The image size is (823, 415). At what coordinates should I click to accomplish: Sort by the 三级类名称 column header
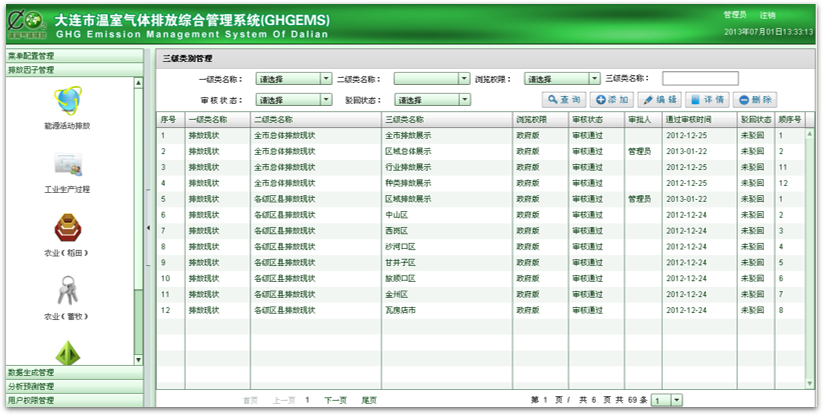click(x=447, y=120)
